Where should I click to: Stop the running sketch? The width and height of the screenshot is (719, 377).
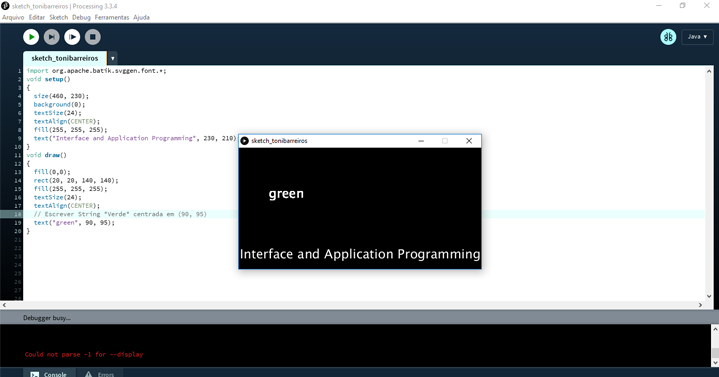pyautogui.click(x=93, y=37)
